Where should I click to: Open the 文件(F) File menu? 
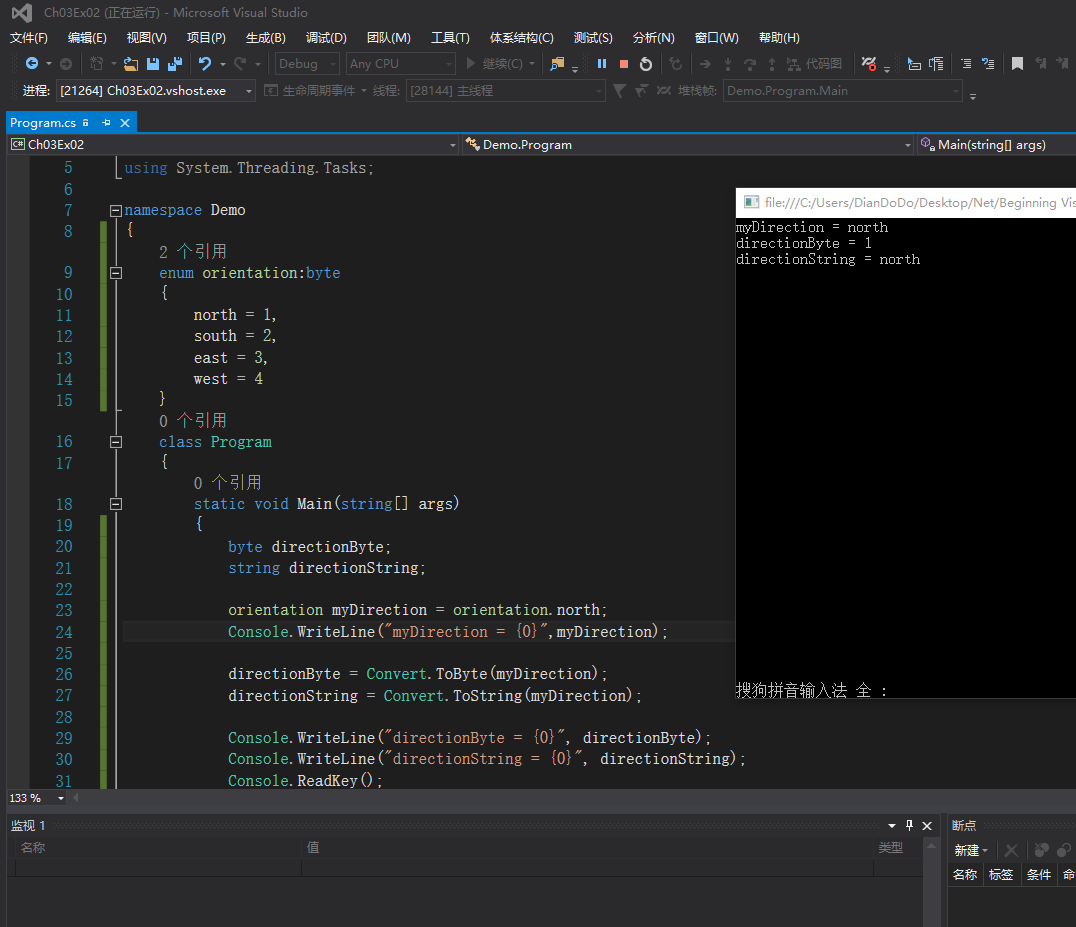[x=28, y=38]
